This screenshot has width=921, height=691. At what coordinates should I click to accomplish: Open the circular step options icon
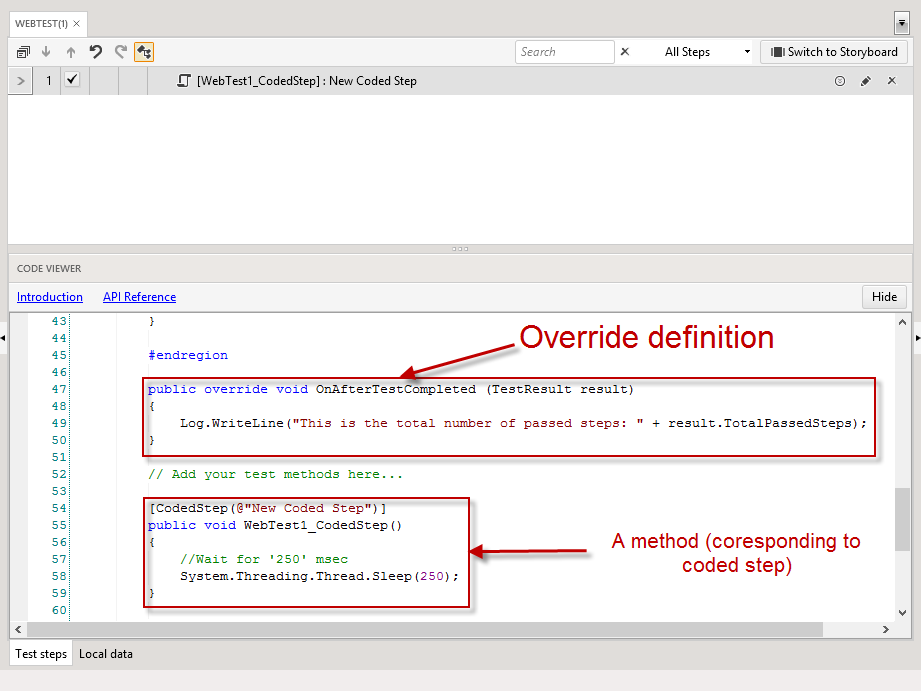click(x=840, y=81)
